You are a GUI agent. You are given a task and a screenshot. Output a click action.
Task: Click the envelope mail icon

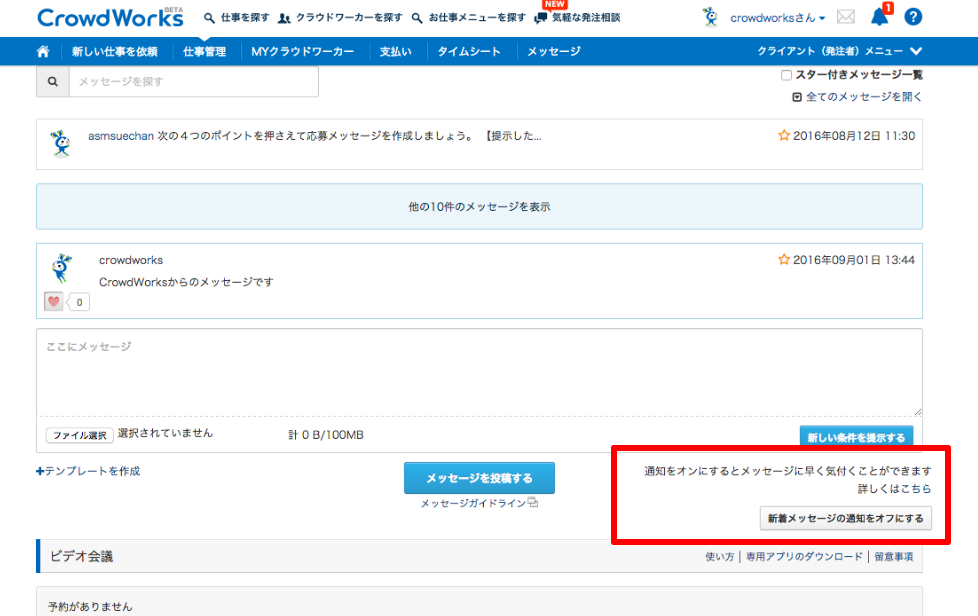click(846, 17)
